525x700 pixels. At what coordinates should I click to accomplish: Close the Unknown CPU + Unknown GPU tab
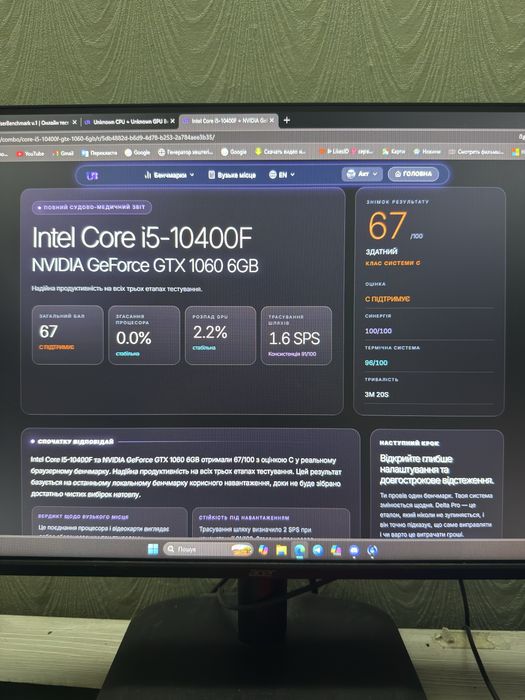[x=172, y=121]
